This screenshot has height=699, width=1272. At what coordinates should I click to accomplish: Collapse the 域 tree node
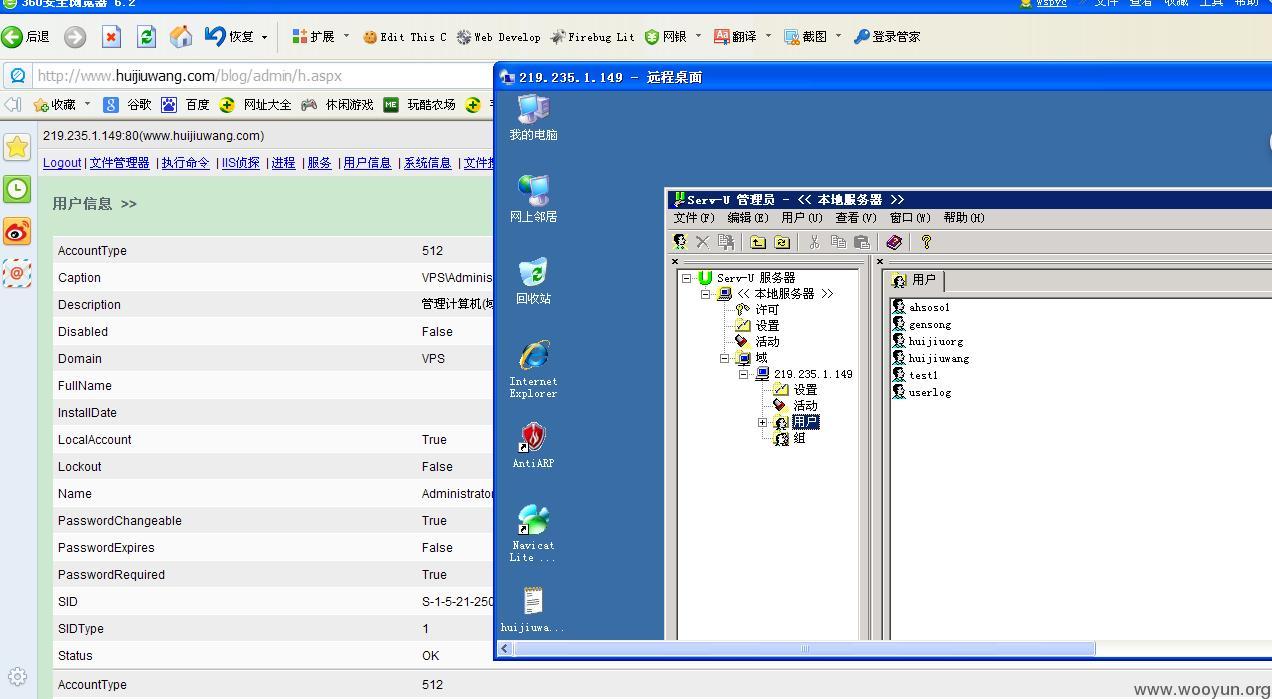coord(725,358)
